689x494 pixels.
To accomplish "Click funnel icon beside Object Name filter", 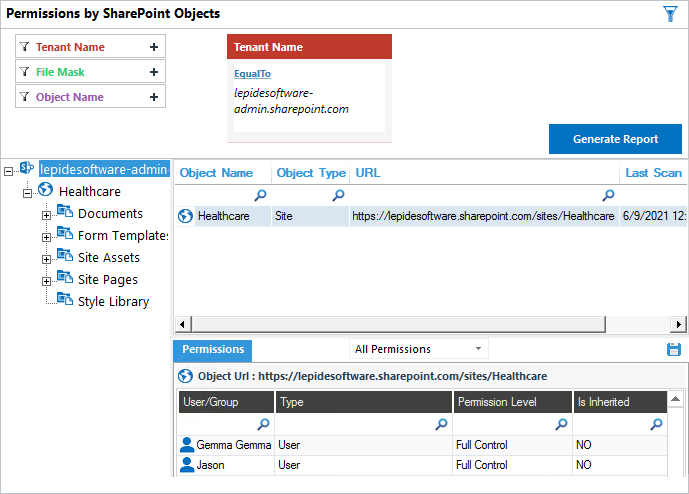I will (25, 97).
